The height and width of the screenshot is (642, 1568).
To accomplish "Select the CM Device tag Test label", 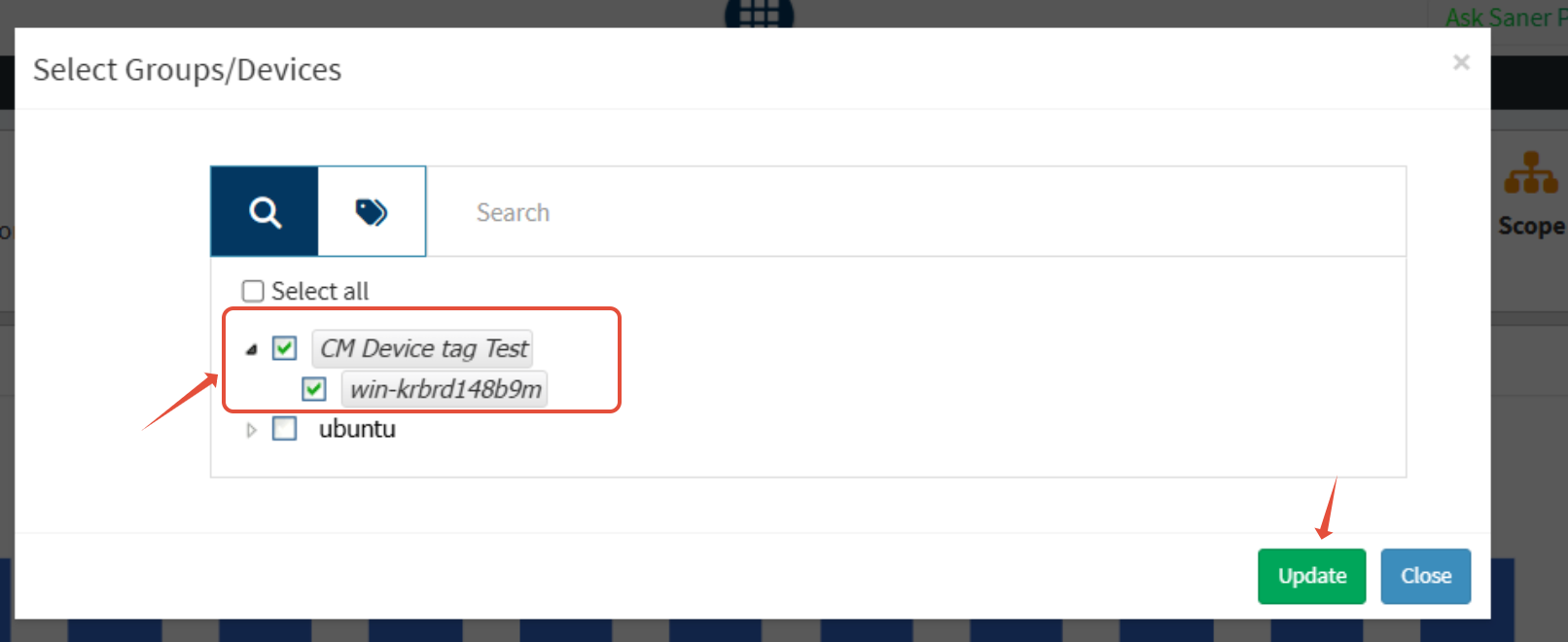I will point(423,348).
